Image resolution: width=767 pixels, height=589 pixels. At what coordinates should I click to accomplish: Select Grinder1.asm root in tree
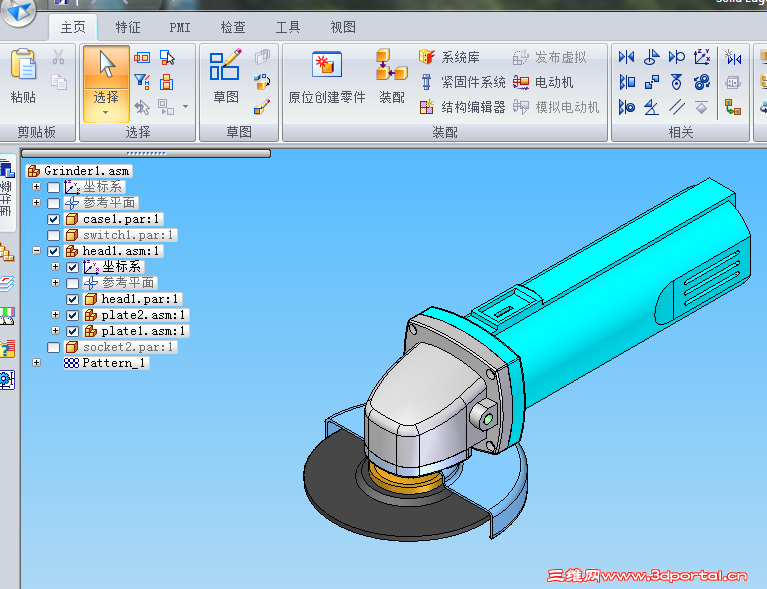click(79, 171)
